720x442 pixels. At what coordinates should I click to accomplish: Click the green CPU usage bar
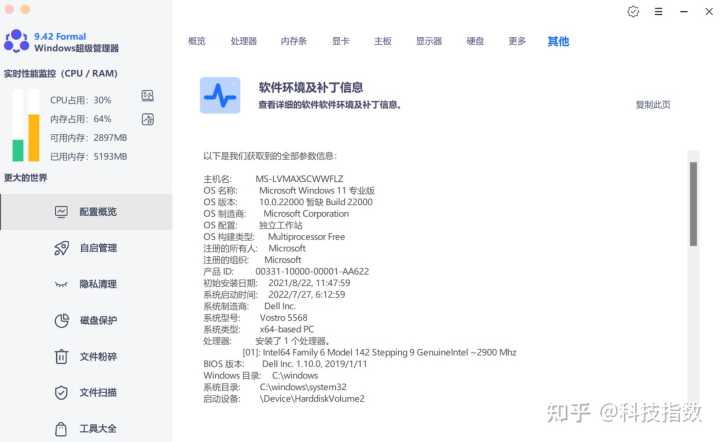pos(18,151)
